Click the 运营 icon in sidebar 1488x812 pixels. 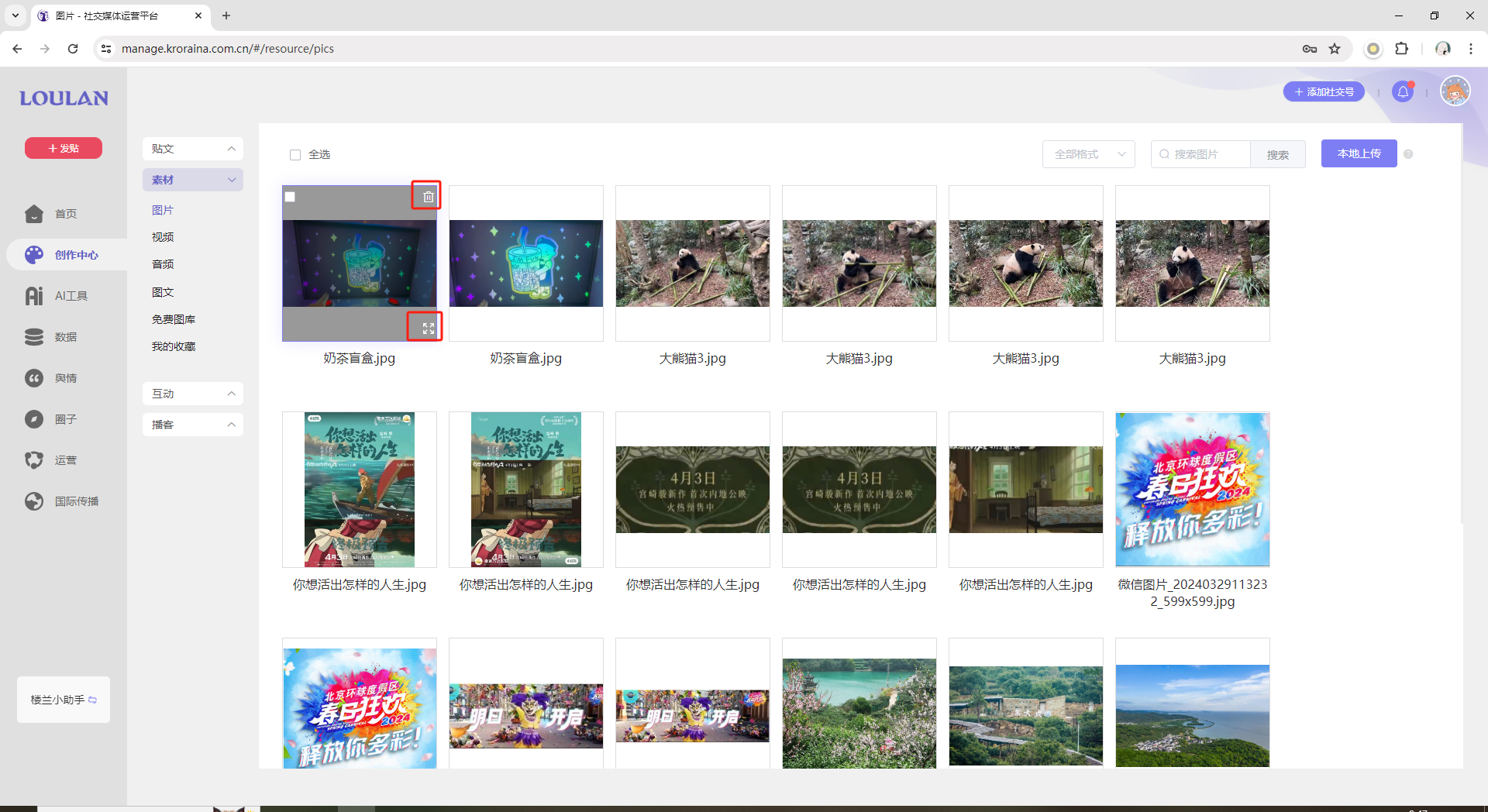[34, 460]
